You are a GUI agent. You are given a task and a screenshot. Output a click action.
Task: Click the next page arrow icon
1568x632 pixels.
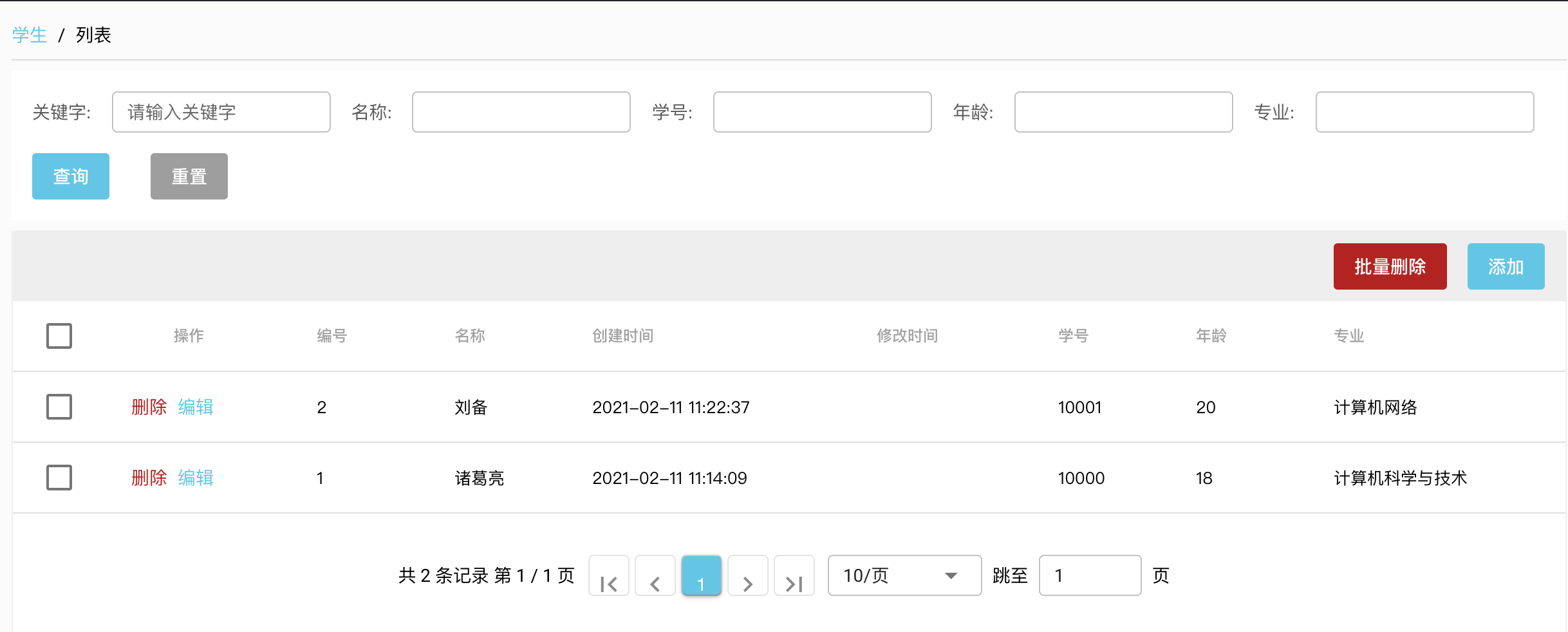point(747,576)
